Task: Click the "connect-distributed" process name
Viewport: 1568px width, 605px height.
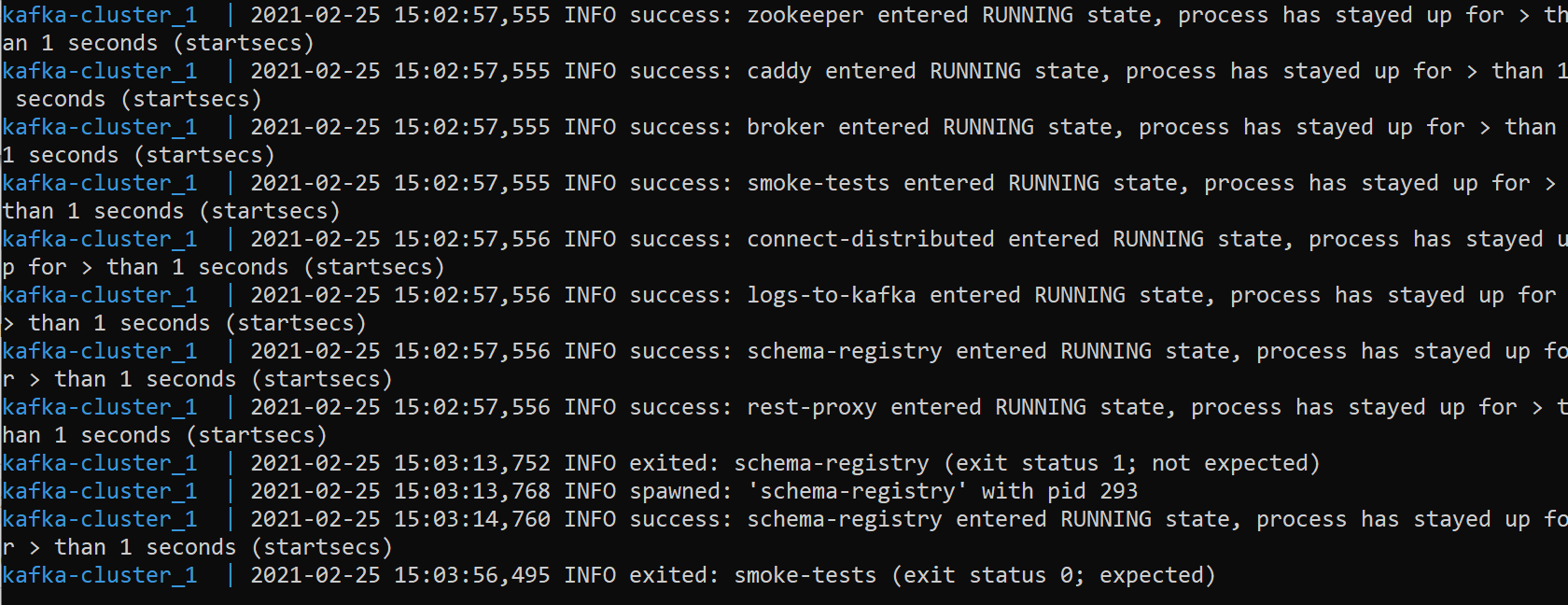Action: pyautogui.click(x=870, y=240)
